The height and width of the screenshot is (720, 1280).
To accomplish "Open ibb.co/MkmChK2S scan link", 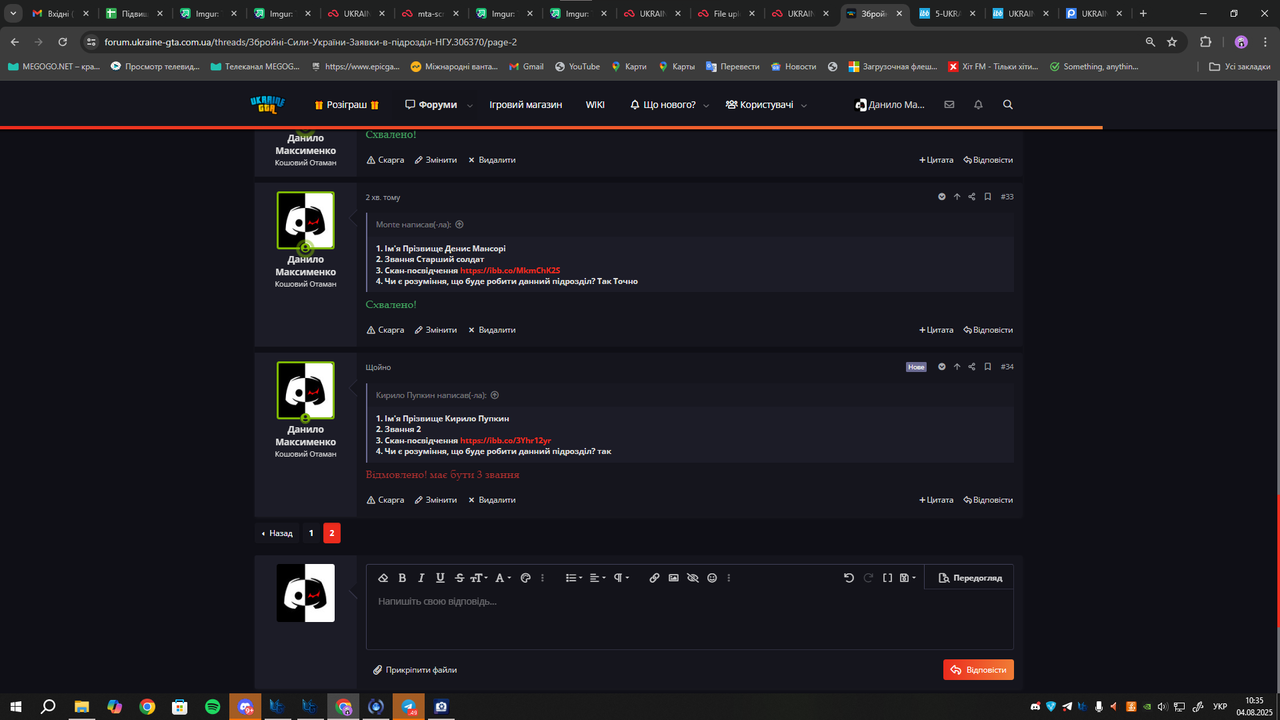I will pos(510,270).
